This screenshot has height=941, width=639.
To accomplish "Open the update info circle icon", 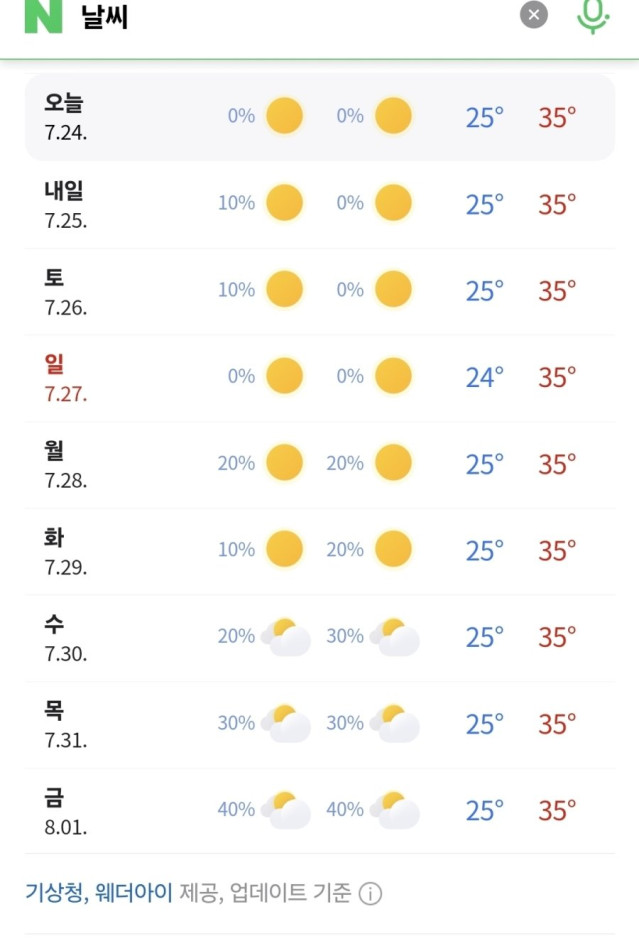I will (x=370, y=894).
